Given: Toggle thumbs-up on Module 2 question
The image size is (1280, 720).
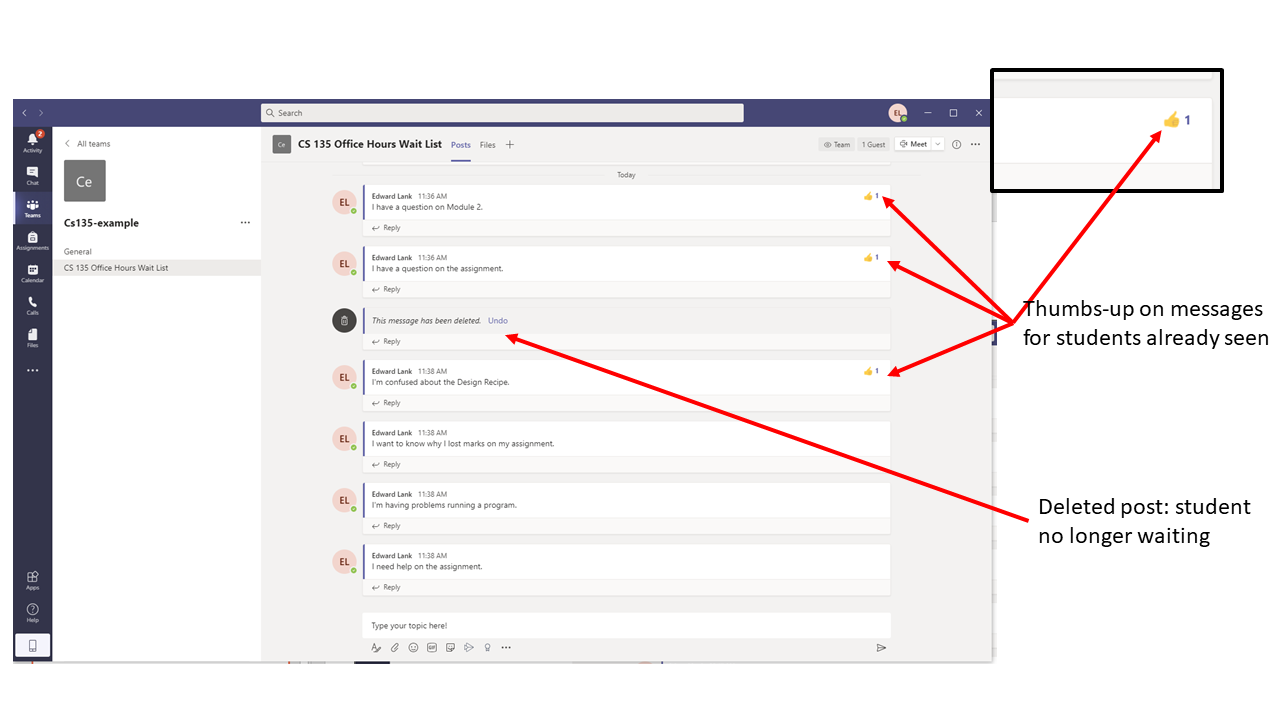Looking at the screenshot, I should (x=869, y=196).
